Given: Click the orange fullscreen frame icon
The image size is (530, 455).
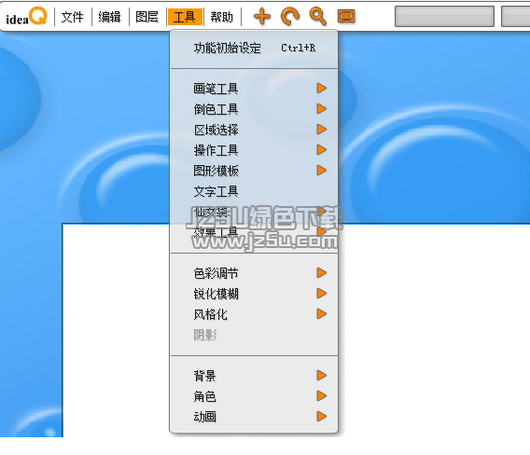Looking at the screenshot, I should pyautogui.click(x=346, y=16).
